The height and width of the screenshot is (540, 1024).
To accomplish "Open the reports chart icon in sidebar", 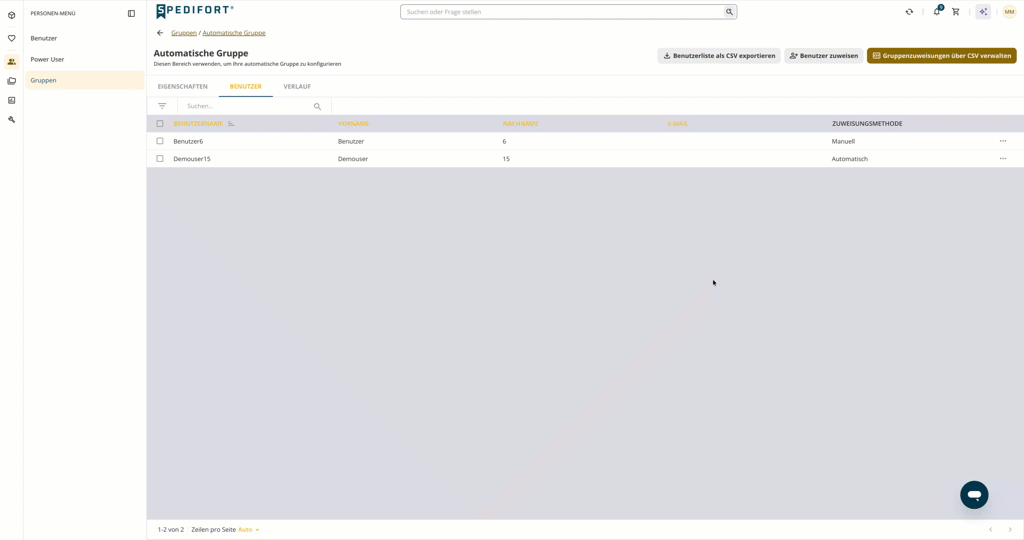I will [11, 100].
